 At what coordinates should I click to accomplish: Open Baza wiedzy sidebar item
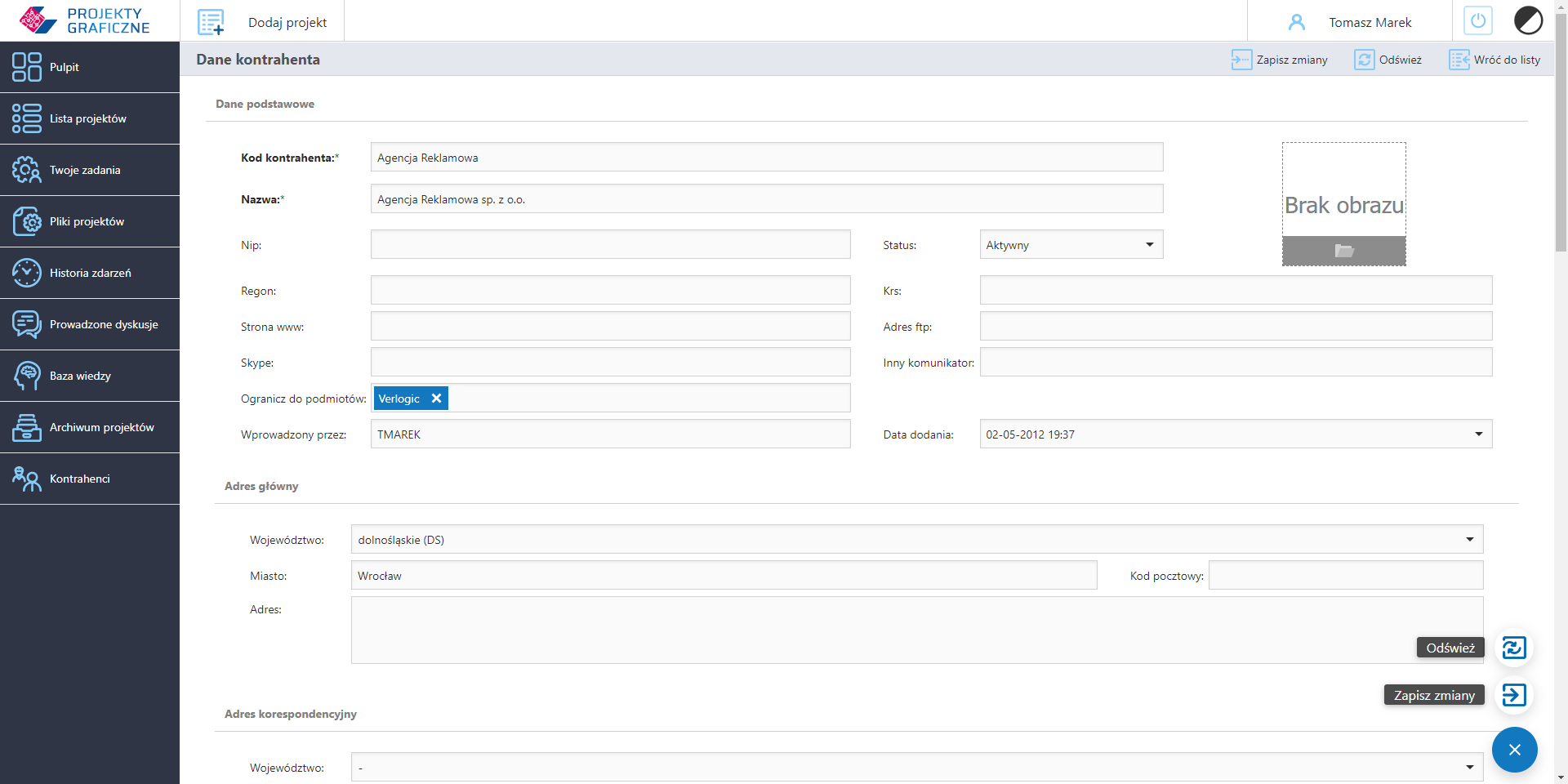click(80, 376)
